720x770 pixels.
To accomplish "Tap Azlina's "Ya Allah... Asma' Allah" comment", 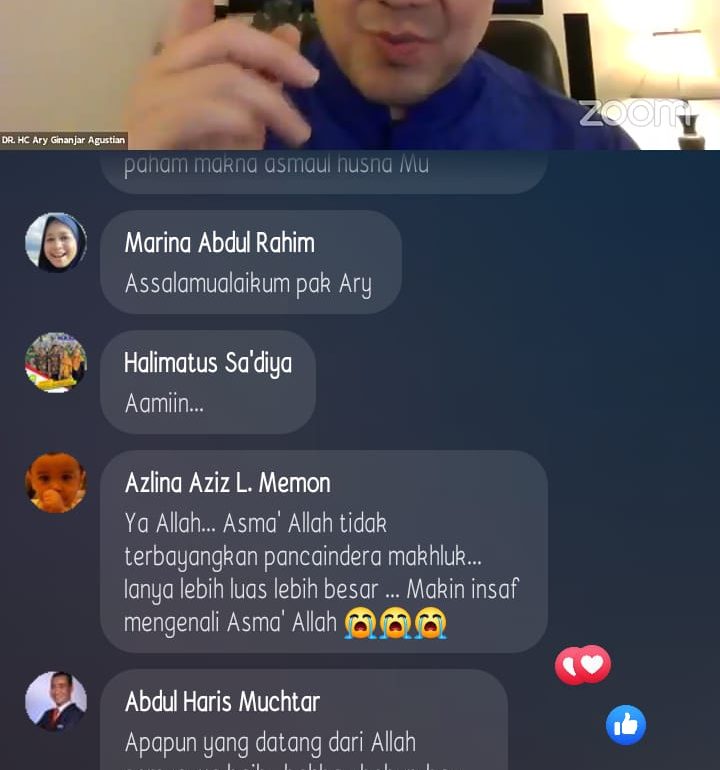I will coord(324,551).
